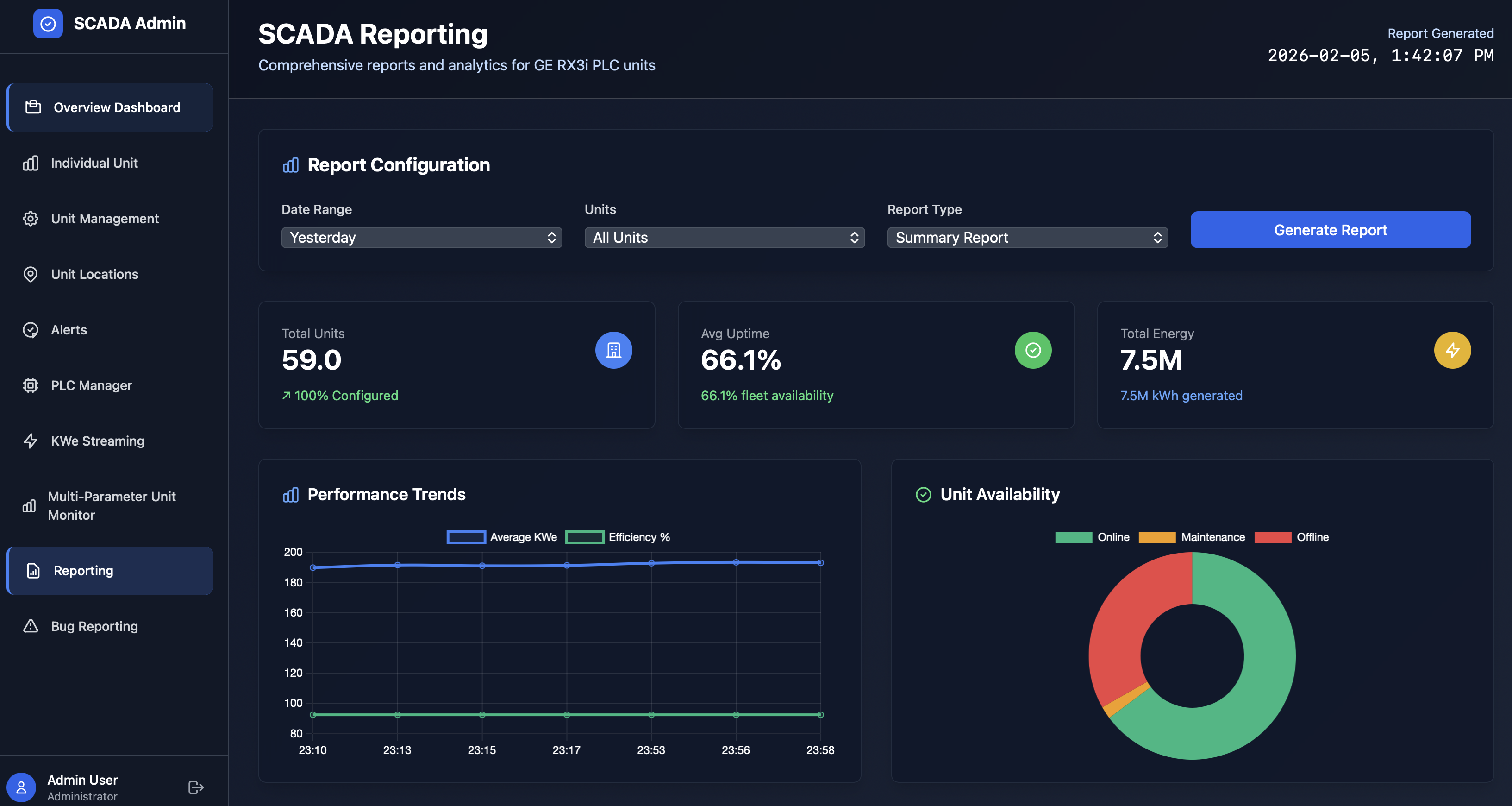This screenshot has width=1512, height=806.
Task: Click the Reporting document icon
Action: [x=33, y=570]
